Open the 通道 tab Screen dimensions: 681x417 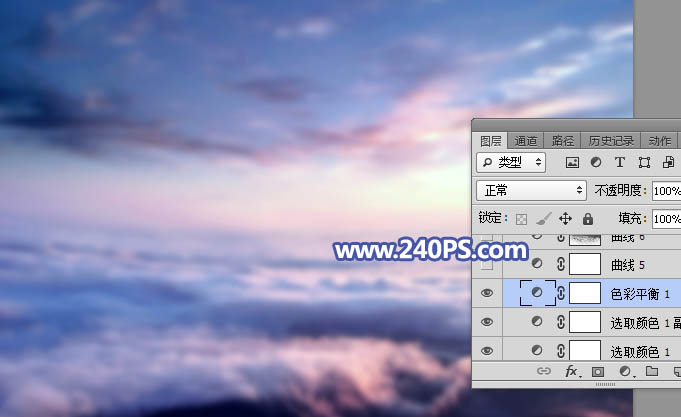[526, 141]
